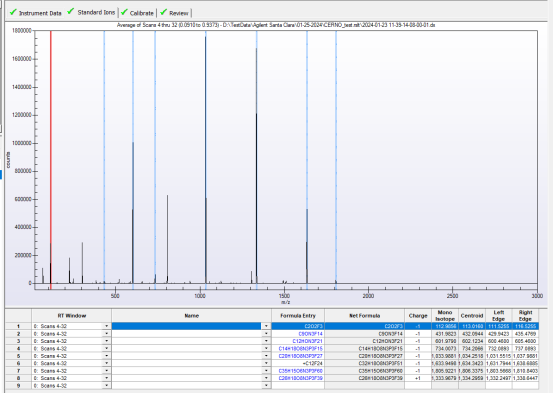
Task: Click the empty Name field in row 9
Action: click(x=187, y=386)
